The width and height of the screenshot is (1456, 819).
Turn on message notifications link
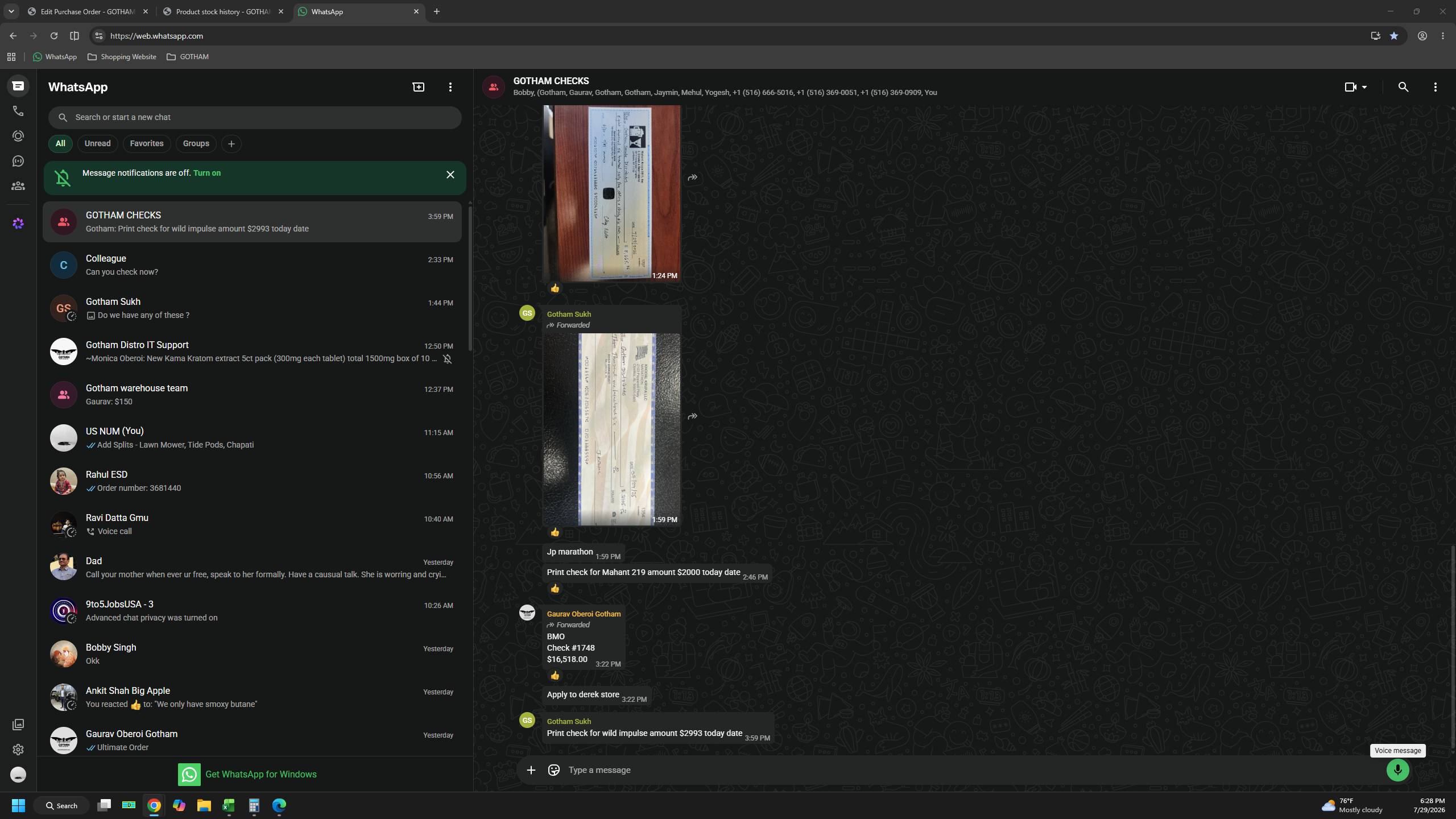pos(207,173)
